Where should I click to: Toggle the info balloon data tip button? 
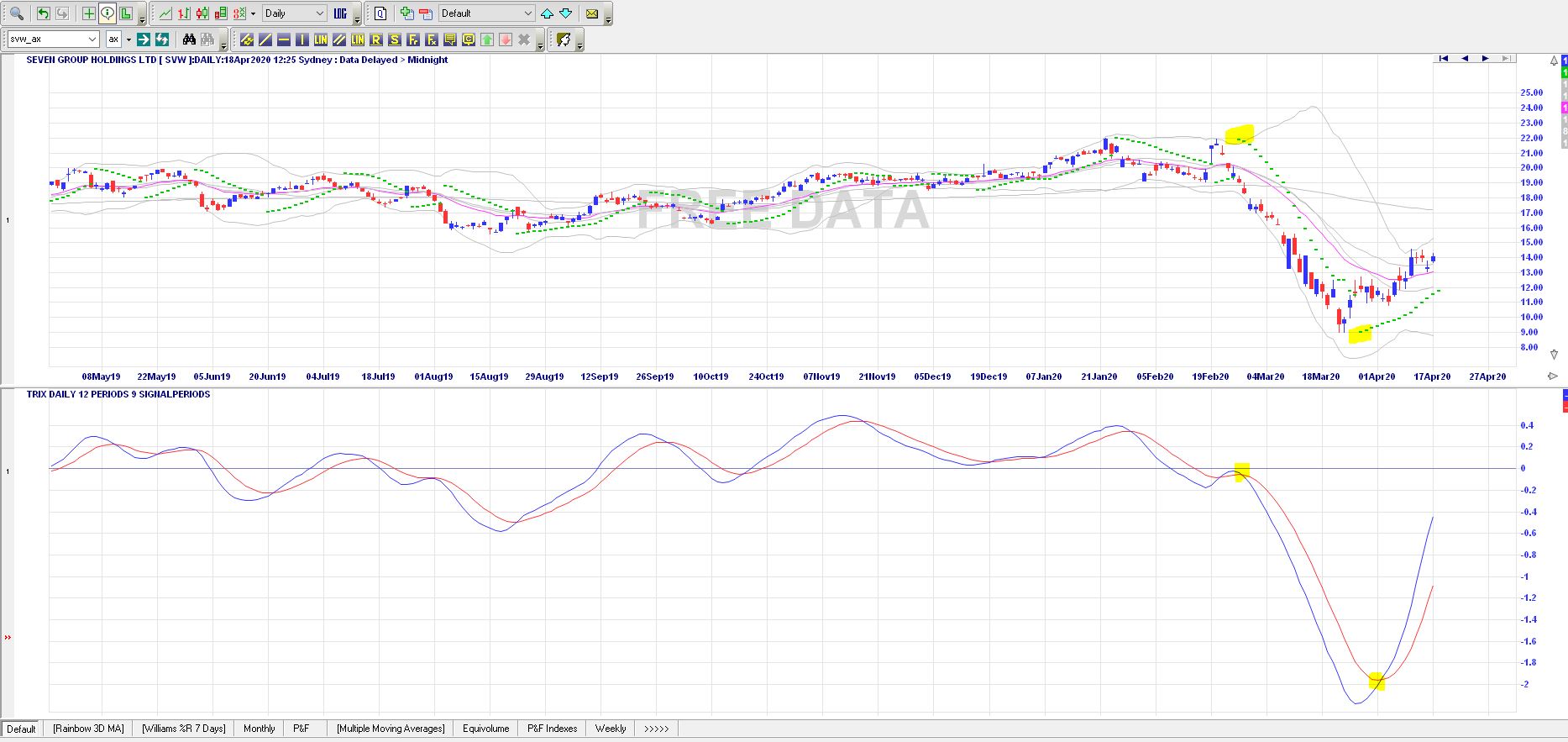[108, 13]
